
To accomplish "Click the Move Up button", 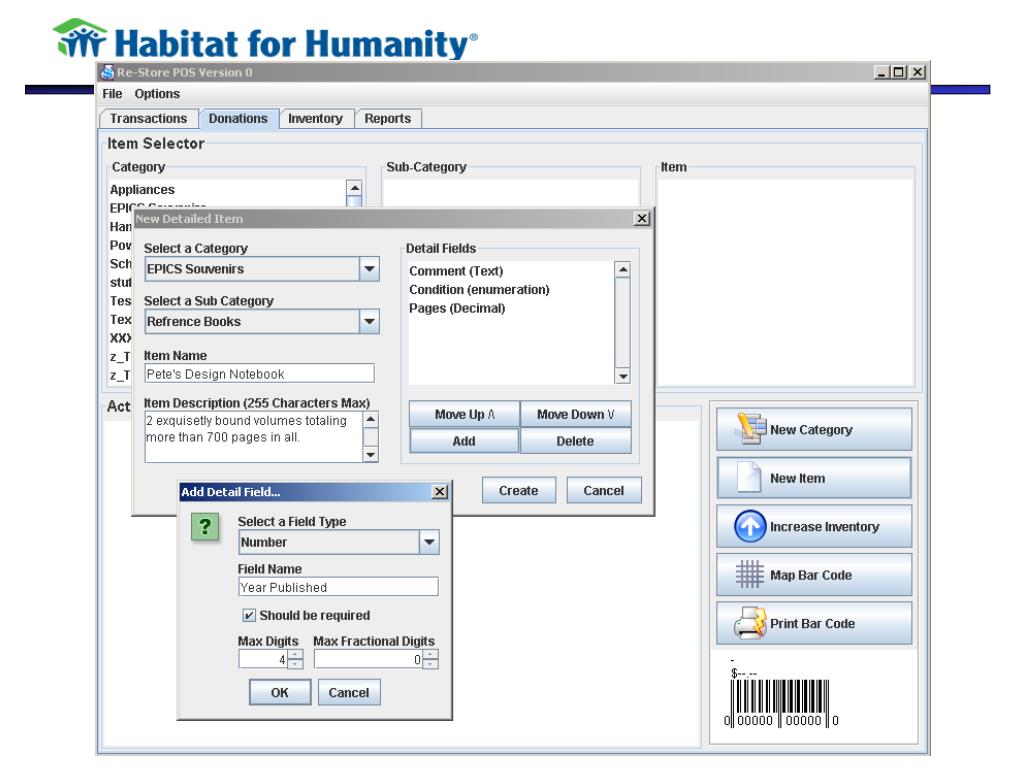I will click(464, 414).
